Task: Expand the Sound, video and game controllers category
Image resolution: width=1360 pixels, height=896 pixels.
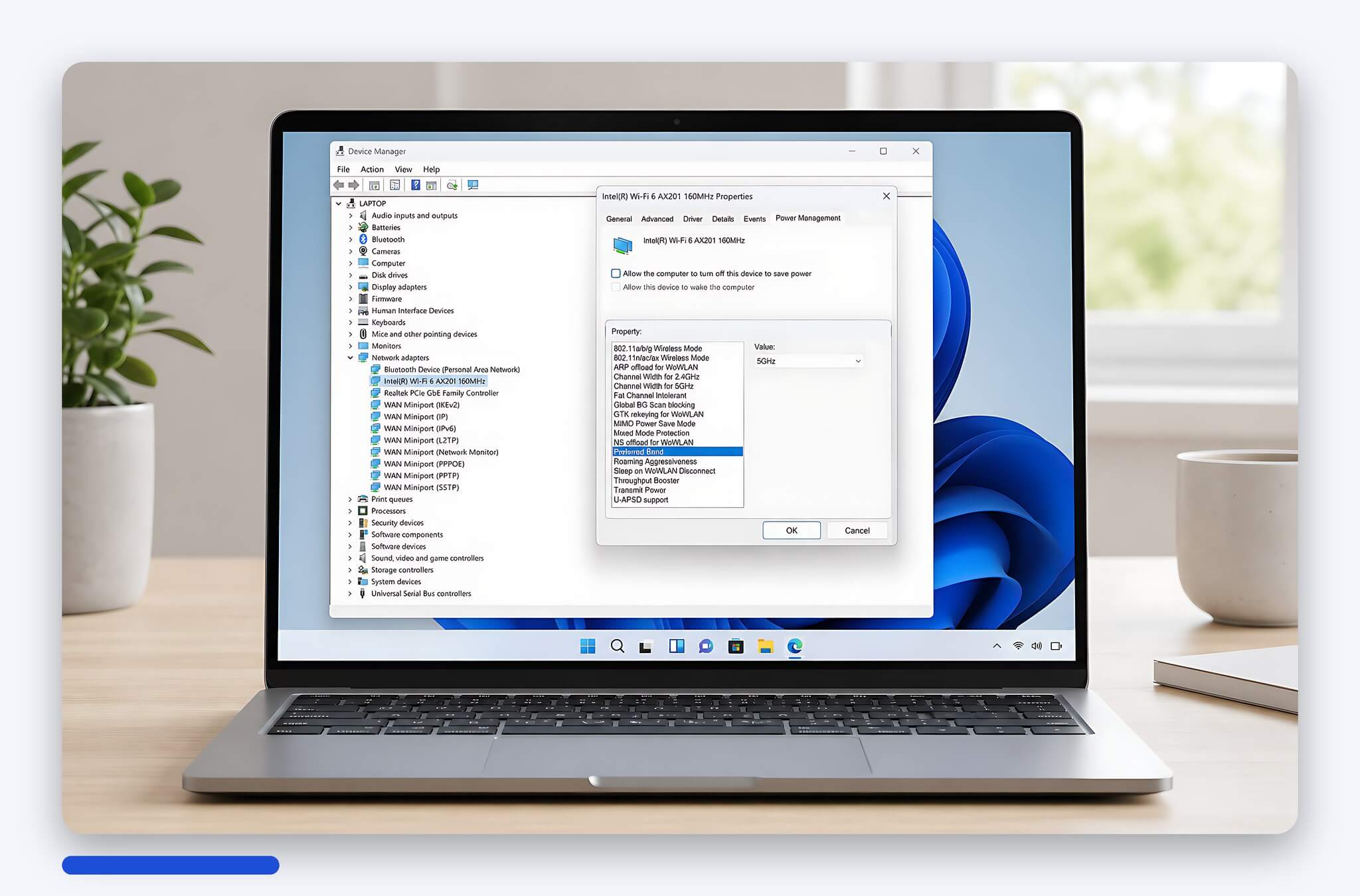Action: coord(351,559)
